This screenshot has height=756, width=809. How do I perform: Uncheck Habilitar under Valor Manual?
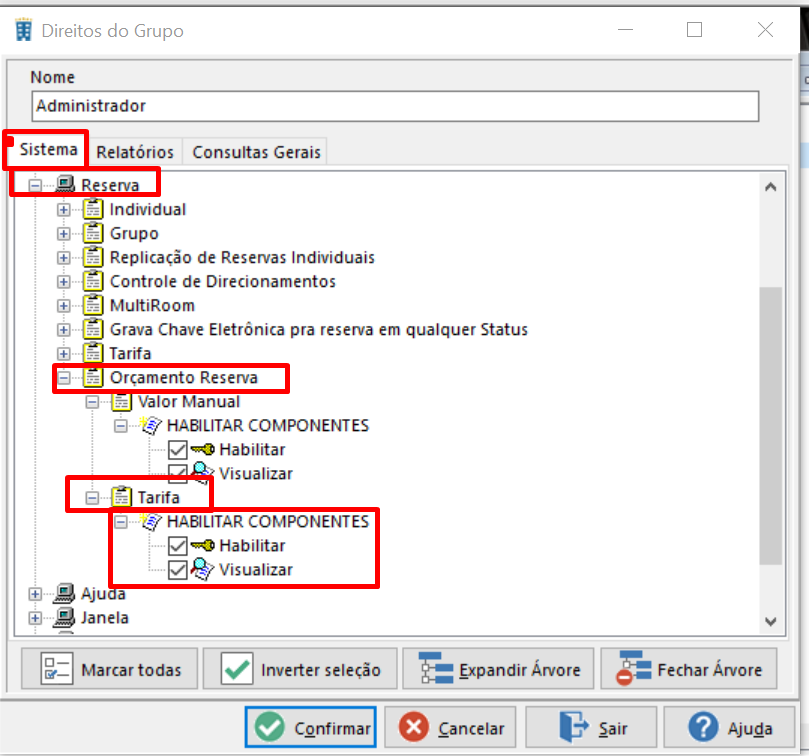pyautogui.click(x=177, y=449)
